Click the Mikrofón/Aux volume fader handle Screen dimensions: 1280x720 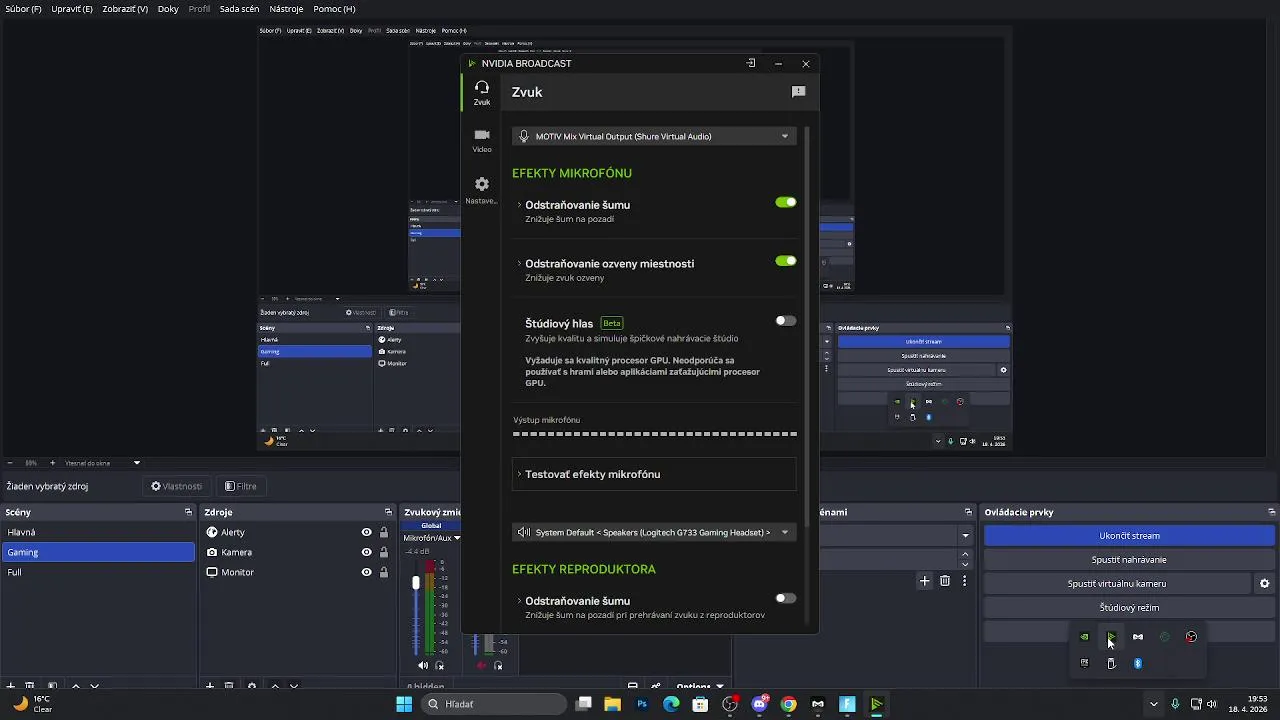416,582
